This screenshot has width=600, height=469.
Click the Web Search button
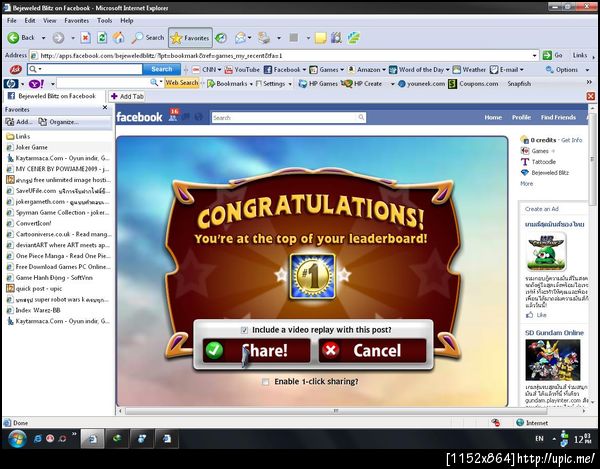pos(182,83)
